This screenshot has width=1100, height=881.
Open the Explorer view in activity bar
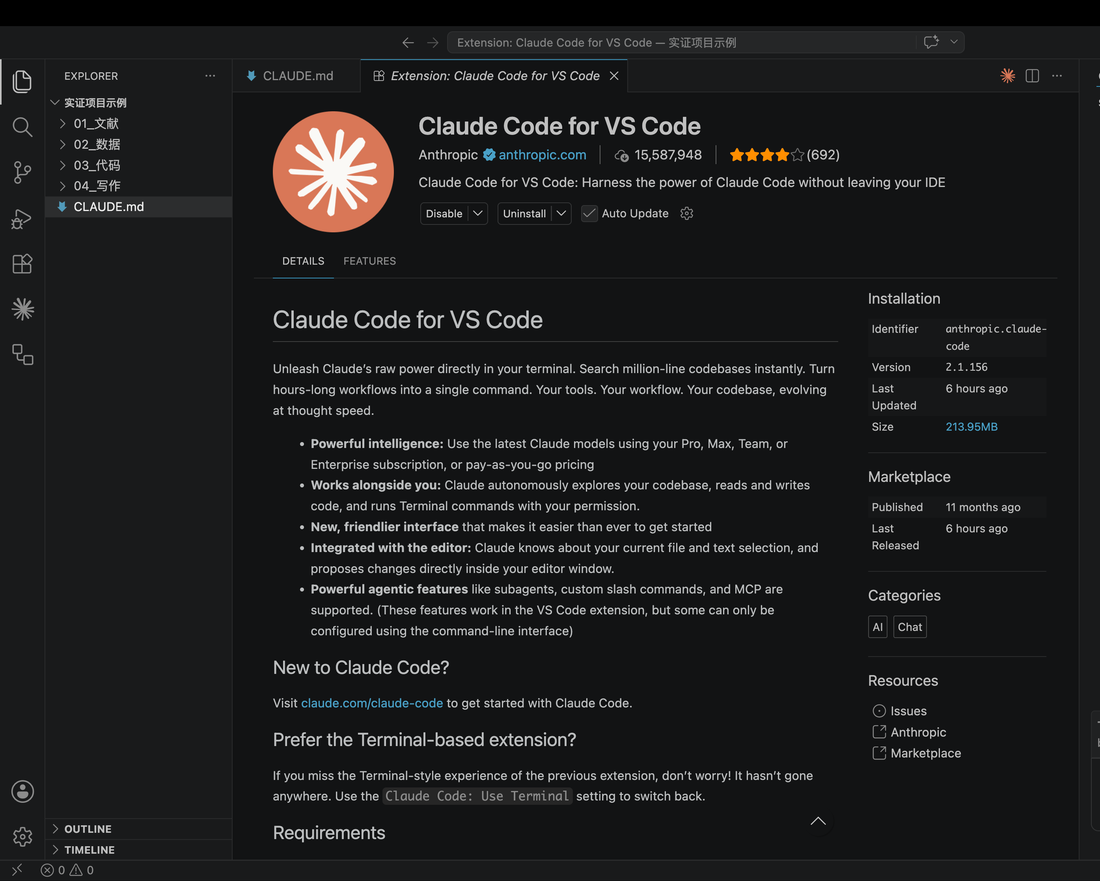click(22, 81)
